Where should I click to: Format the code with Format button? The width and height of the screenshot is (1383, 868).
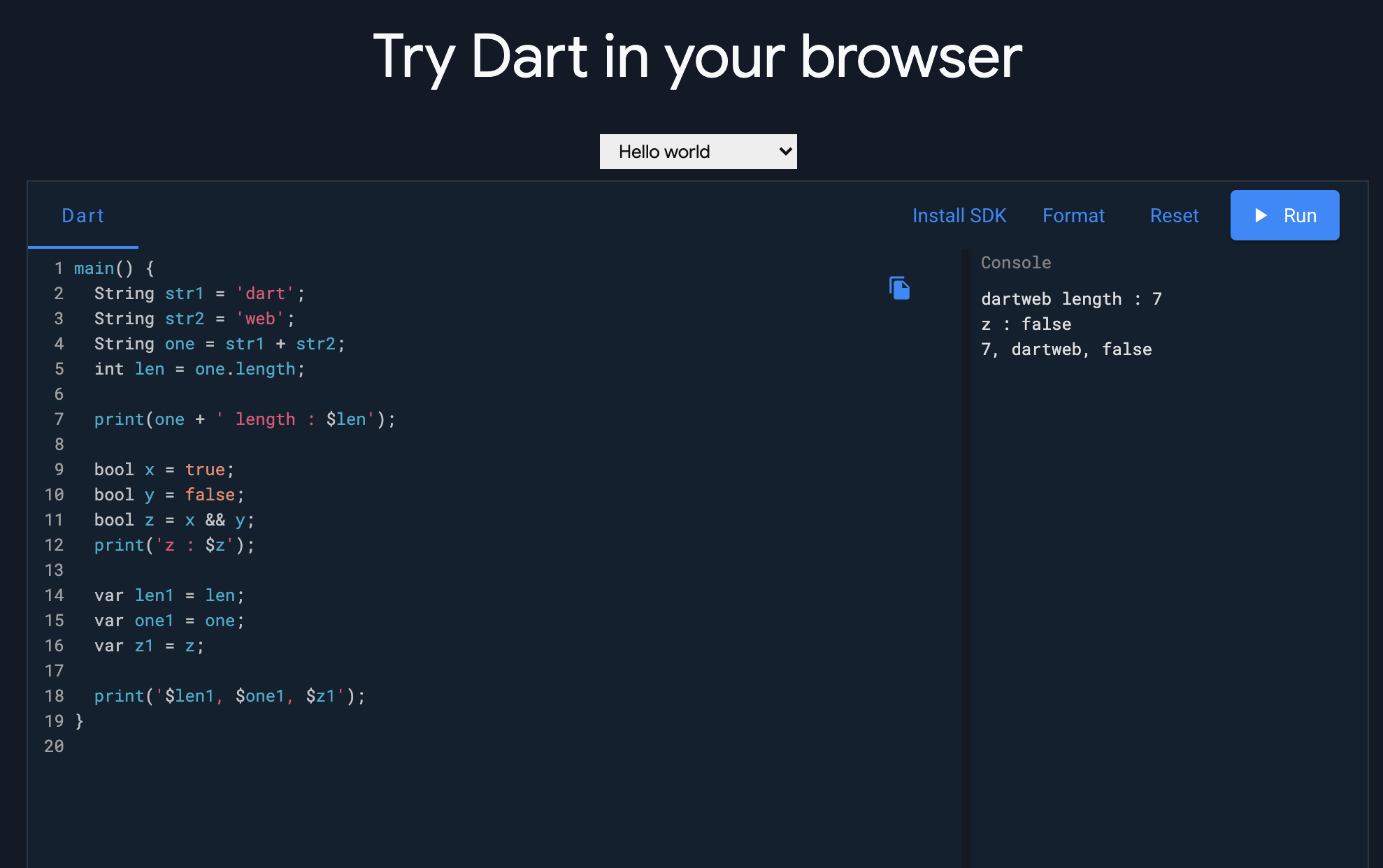click(1073, 215)
